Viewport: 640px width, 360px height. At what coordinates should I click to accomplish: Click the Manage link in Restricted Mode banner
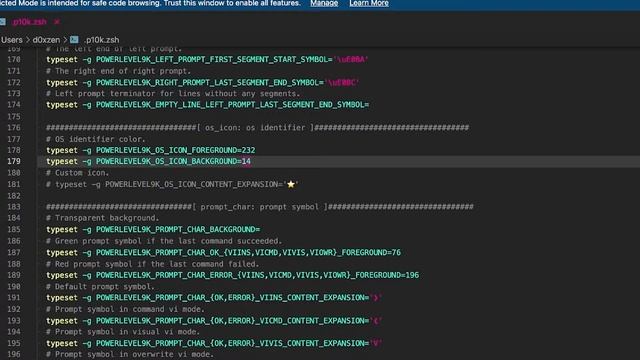click(x=324, y=3)
